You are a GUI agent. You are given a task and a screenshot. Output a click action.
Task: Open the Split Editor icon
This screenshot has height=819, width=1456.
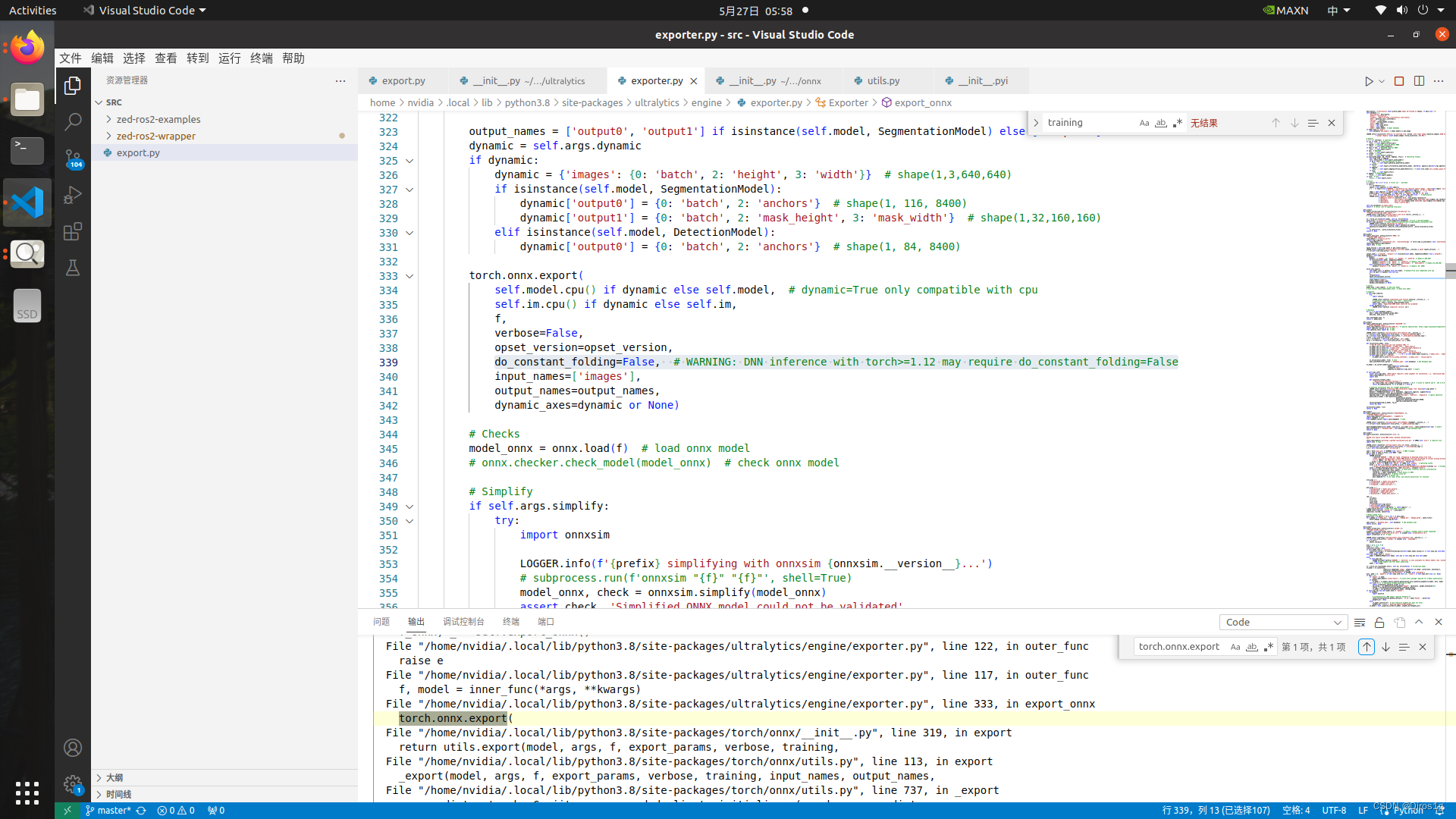click(1419, 81)
